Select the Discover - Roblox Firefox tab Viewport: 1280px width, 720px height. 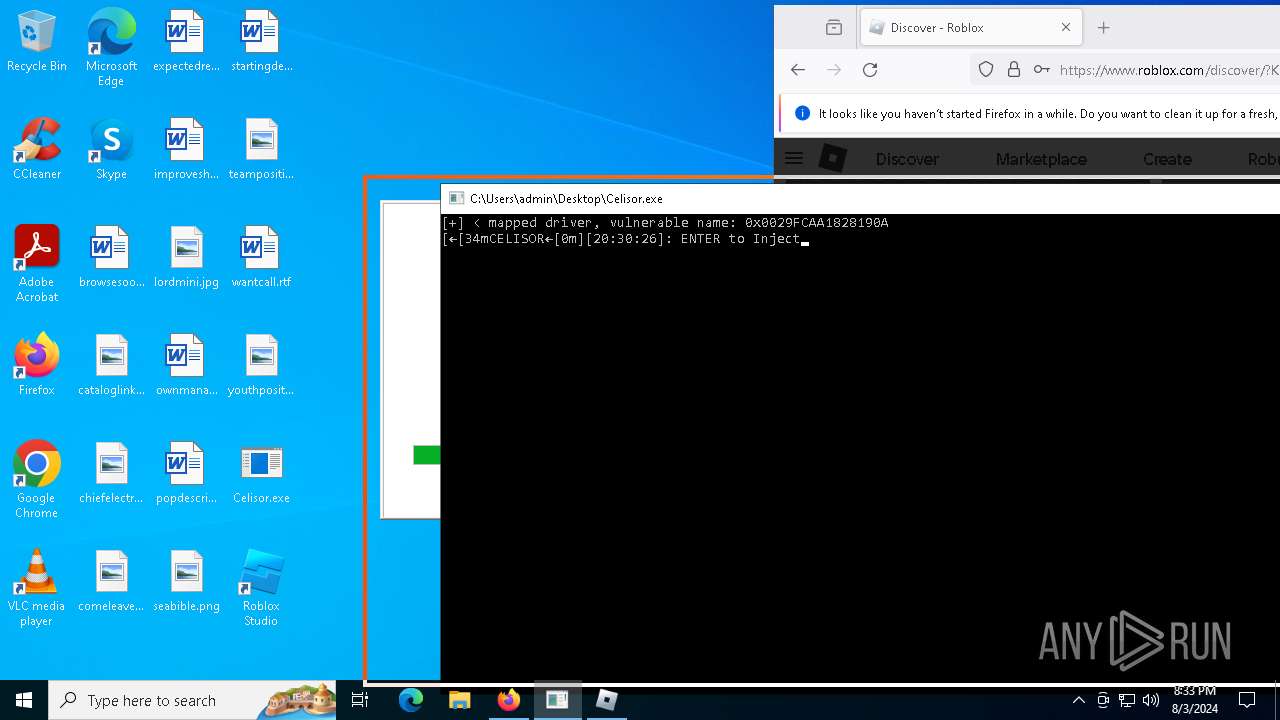pyautogui.click(x=970, y=28)
